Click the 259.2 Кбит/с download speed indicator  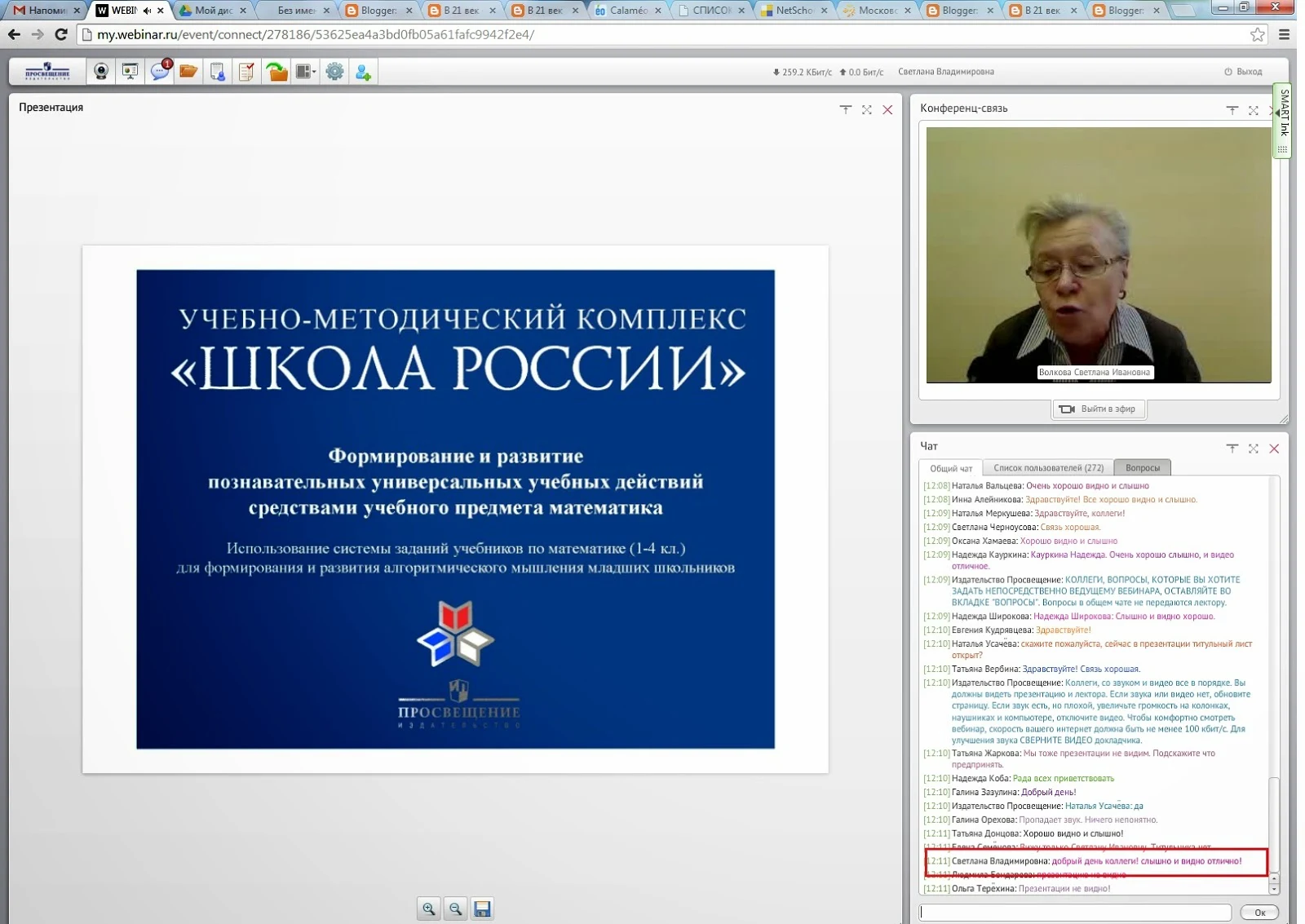click(803, 72)
